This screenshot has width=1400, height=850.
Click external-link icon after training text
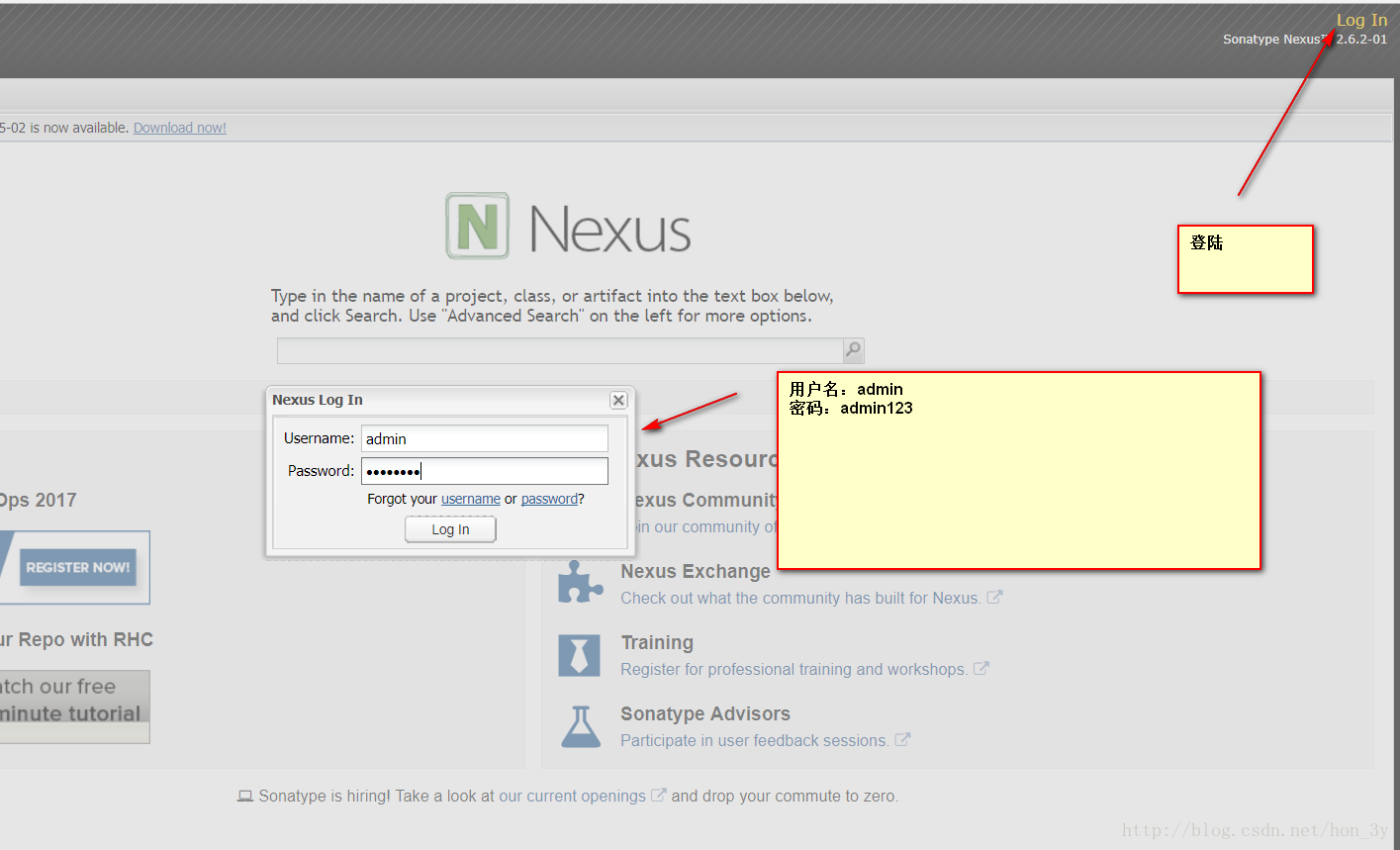tap(981, 668)
